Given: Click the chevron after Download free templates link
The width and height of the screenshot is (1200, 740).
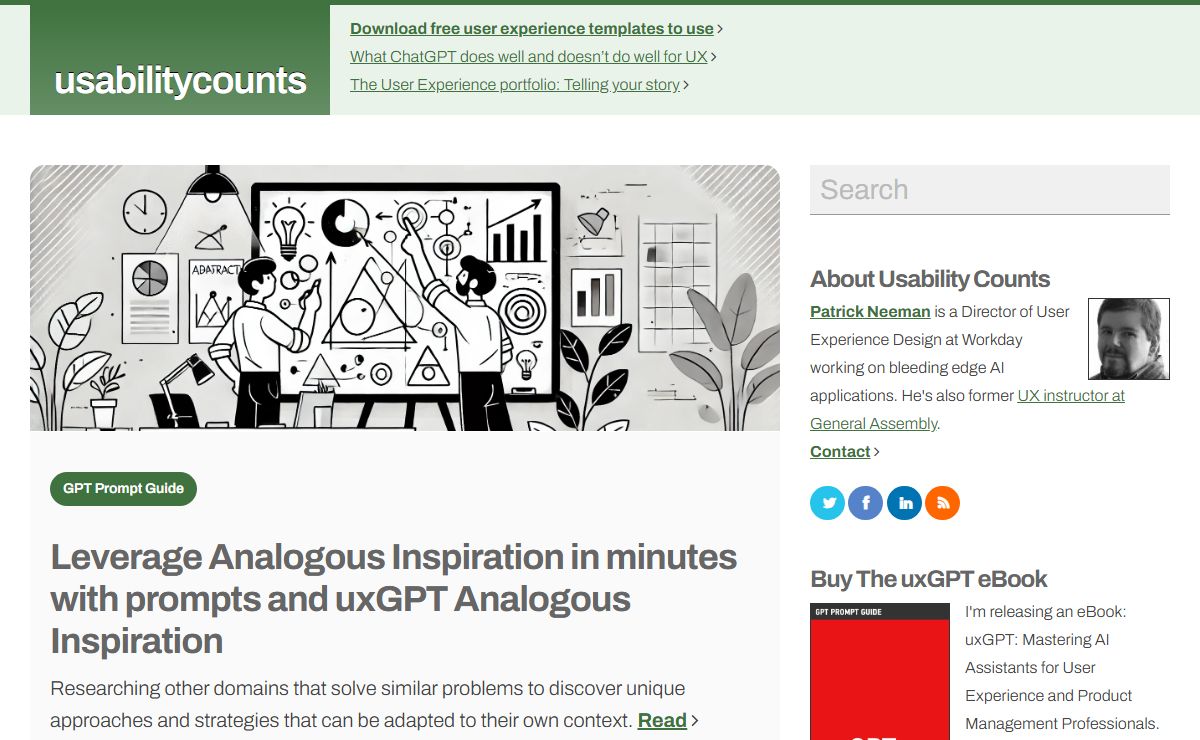Looking at the screenshot, I should pyautogui.click(x=721, y=29).
